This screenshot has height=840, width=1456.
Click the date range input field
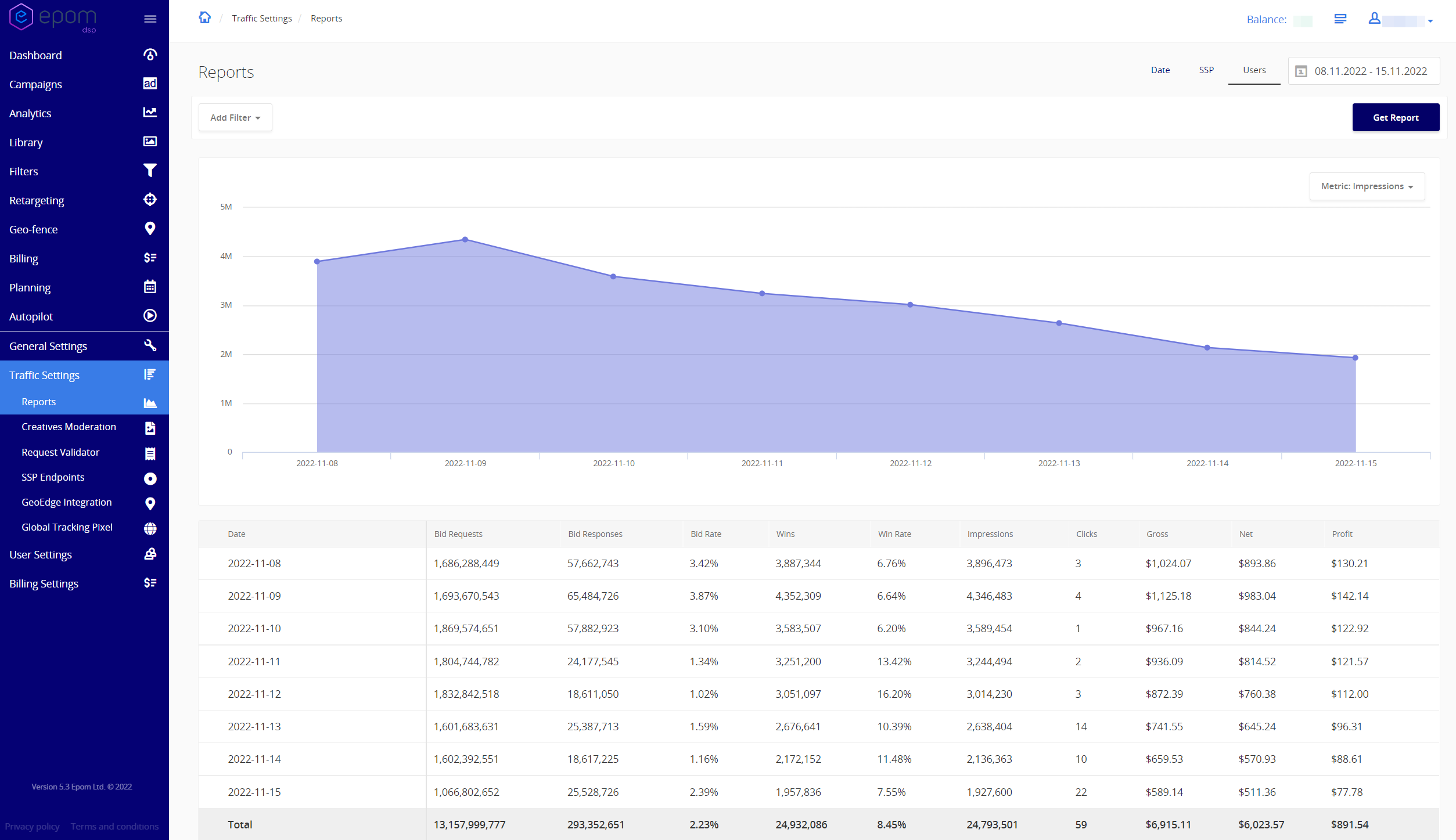[x=1364, y=71]
